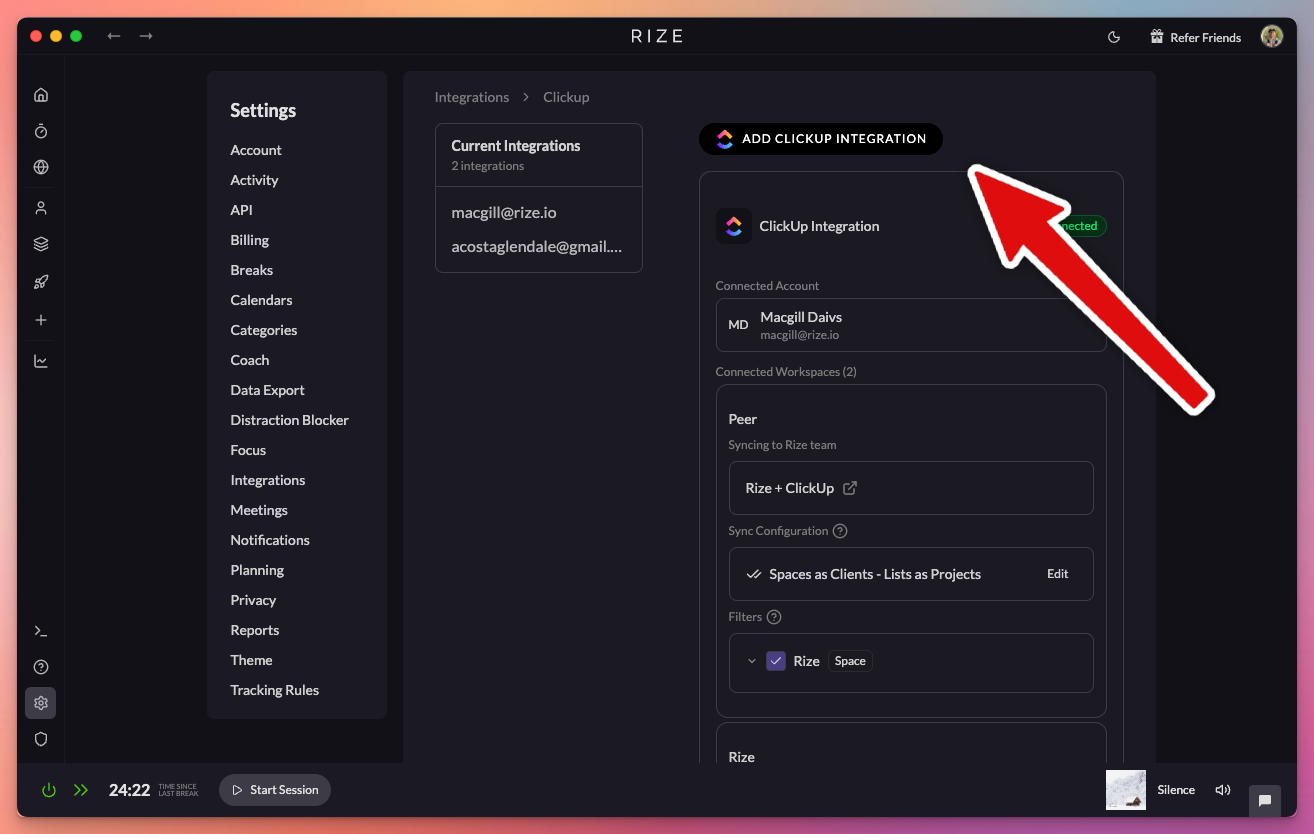
Task: Open the Rize + ClickUp external link icon
Action: 850,488
